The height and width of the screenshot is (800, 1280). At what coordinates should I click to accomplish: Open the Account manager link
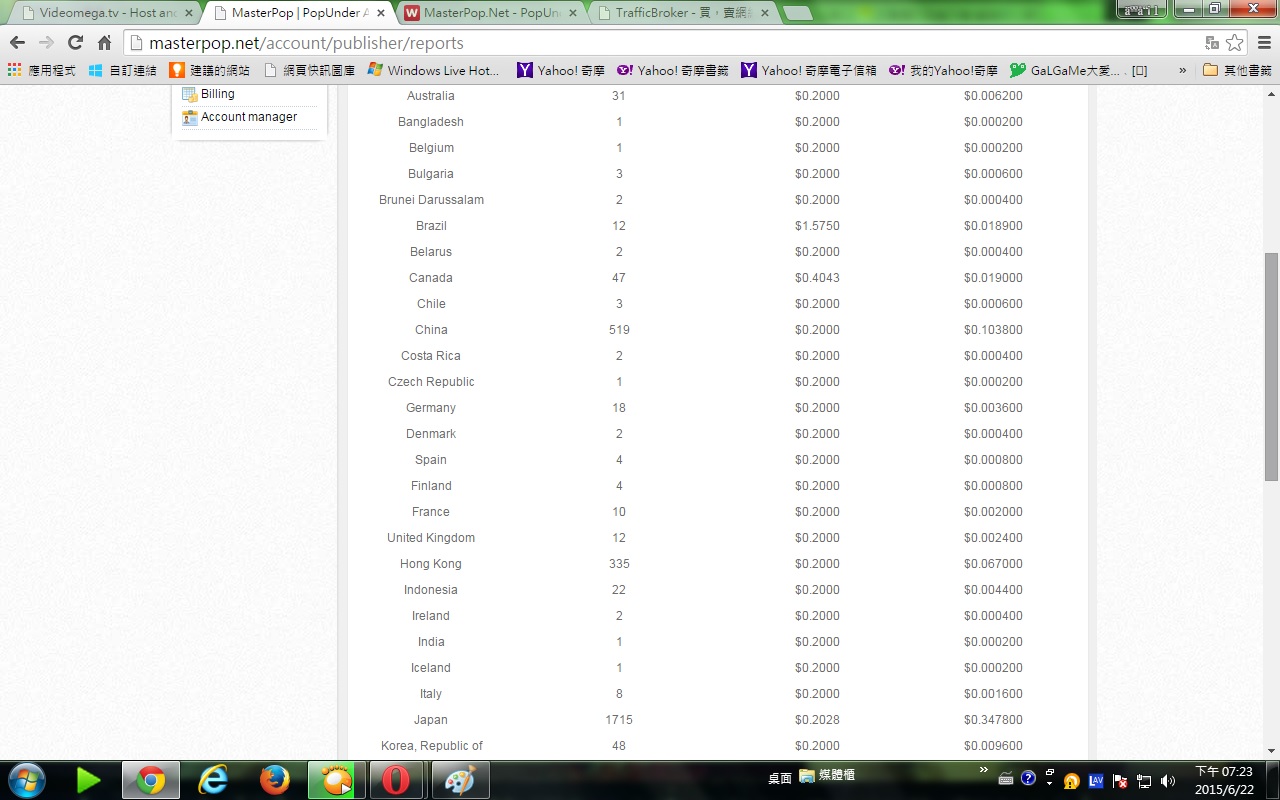(x=248, y=117)
